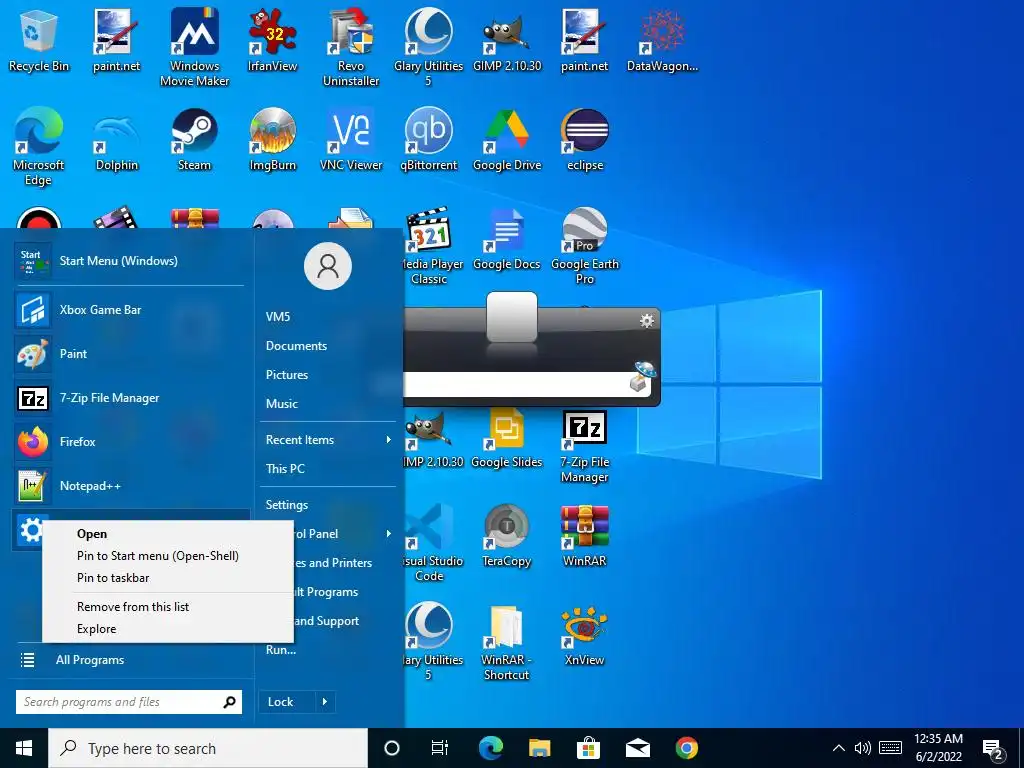
Task: Open Microsoft Edge desktop shortcut
Action: (x=39, y=147)
